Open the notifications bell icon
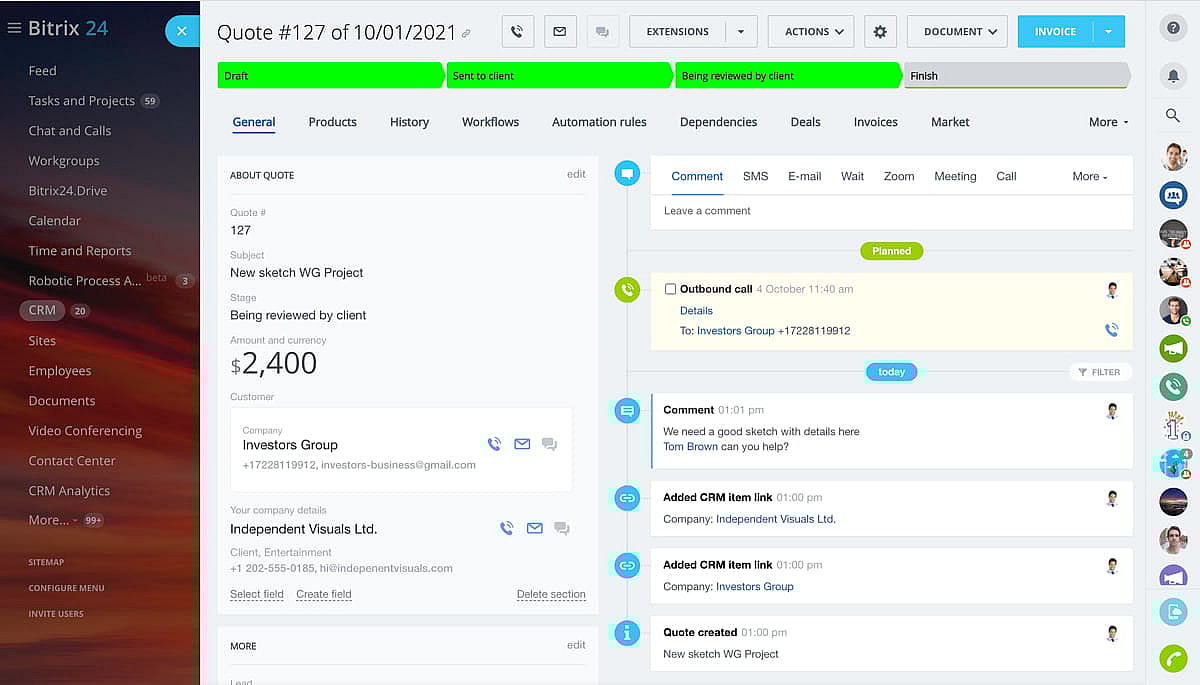This screenshot has width=1200, height=685. 1173,76
